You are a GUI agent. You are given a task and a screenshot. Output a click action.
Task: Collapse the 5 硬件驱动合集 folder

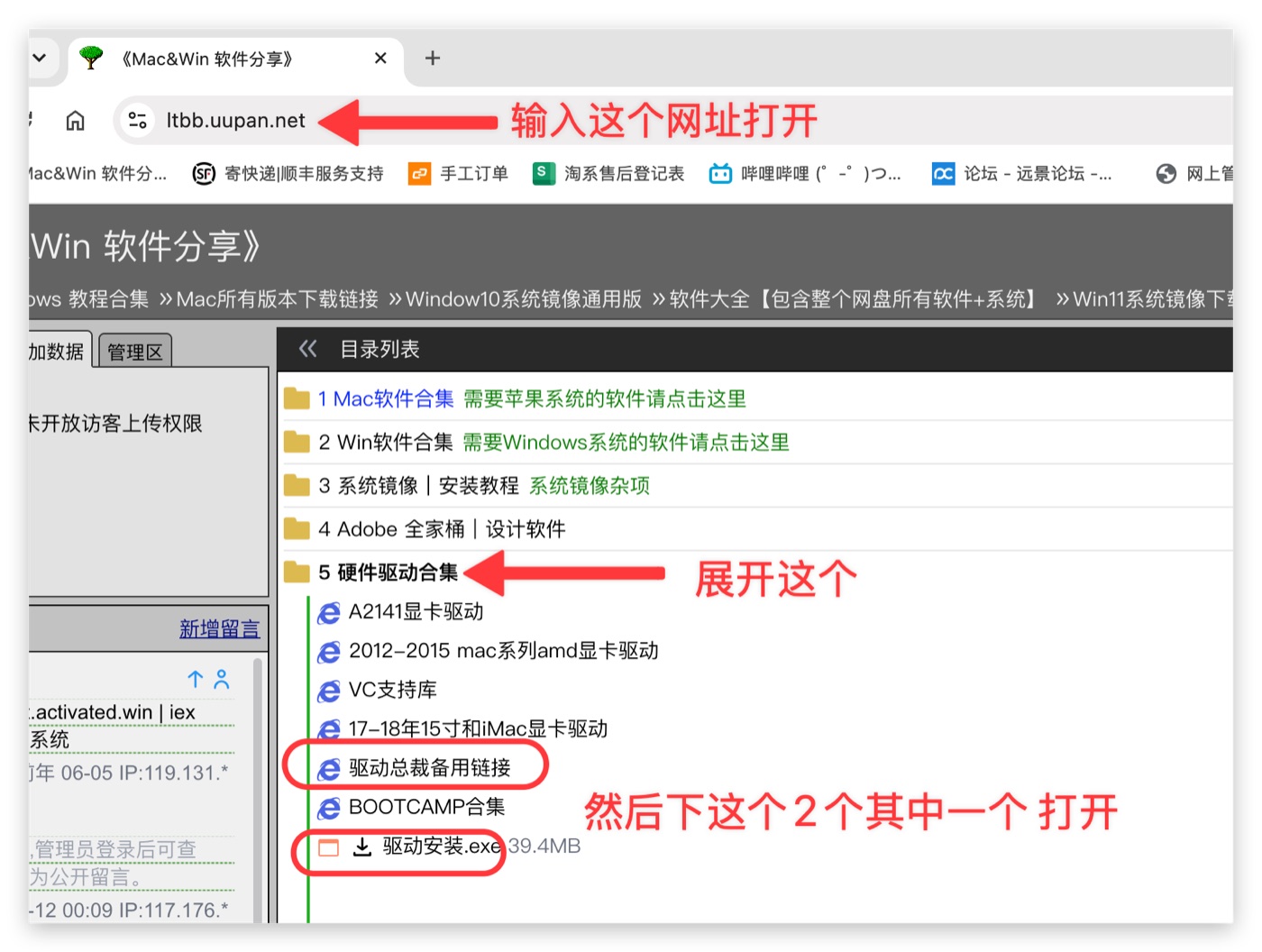(388, 572)
